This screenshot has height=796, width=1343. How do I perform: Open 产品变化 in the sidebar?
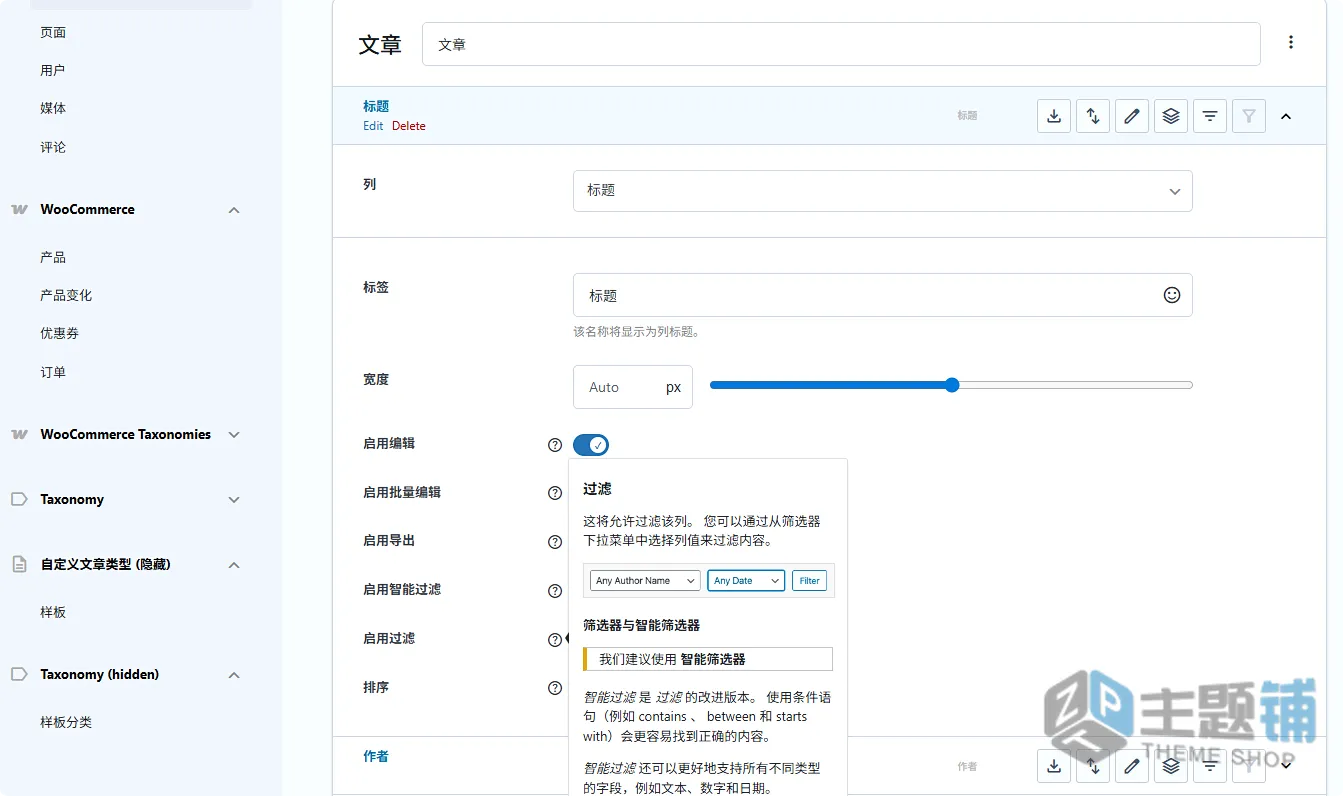[x=66, y=295]
